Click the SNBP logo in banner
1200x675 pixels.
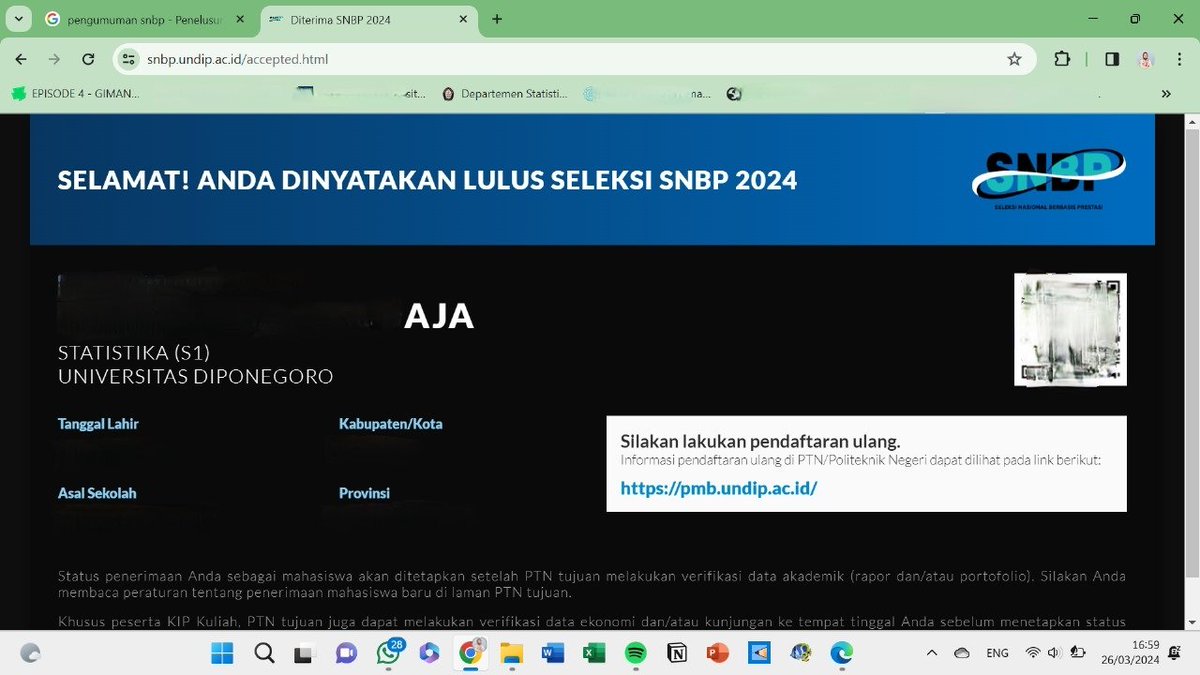tap(1048, 180)
